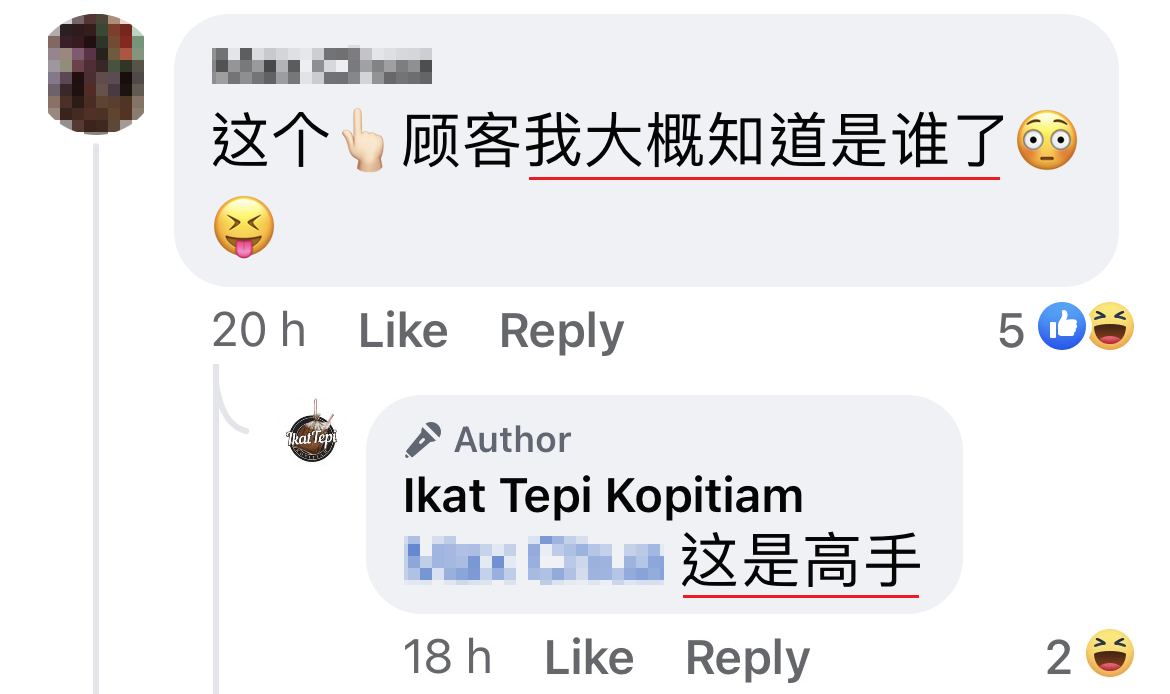Image resolution: width=1170 pixels, height=694 pixels.
Task: Click the laughing reaction icon beside count 5
Action: 1111,326
